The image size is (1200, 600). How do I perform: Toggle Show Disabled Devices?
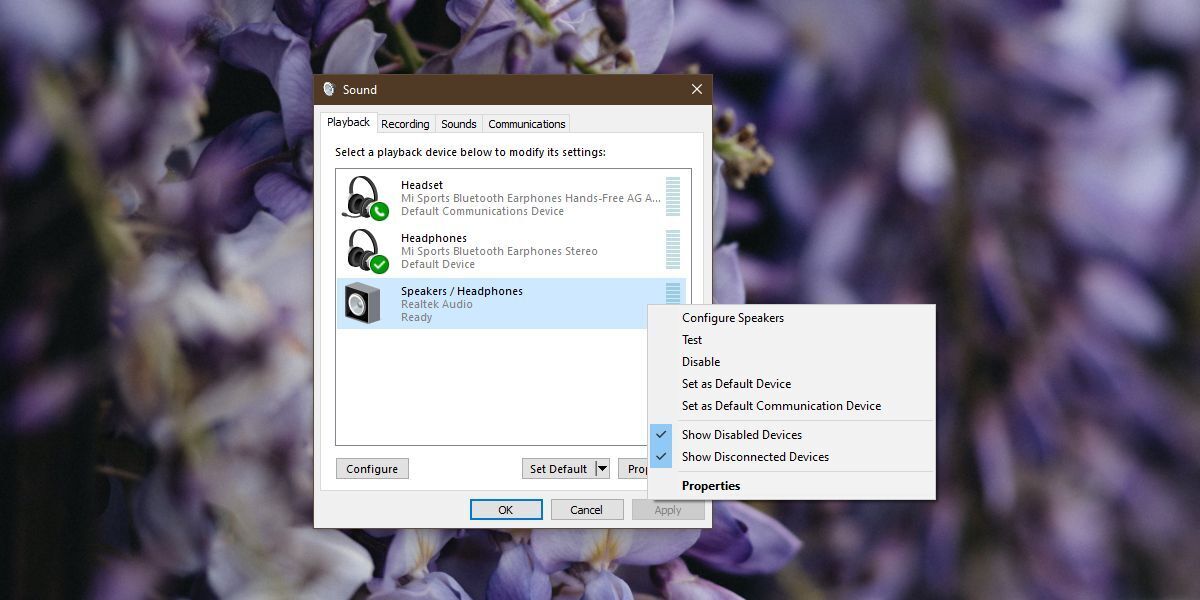click(x=742, y=434)
